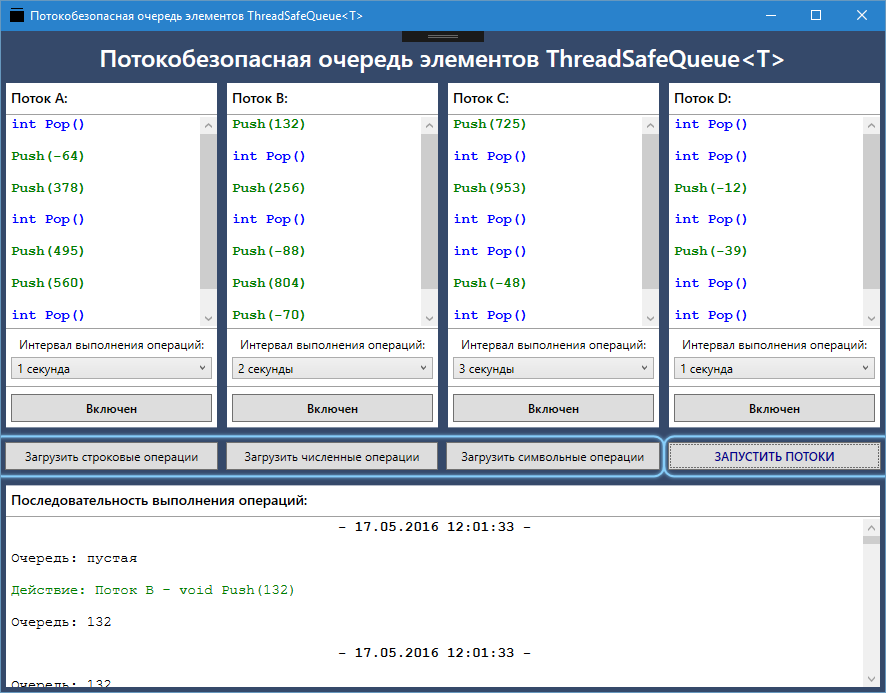
Task: Maximize the ThreadSafeQueue window
Action: pos(816,15)
